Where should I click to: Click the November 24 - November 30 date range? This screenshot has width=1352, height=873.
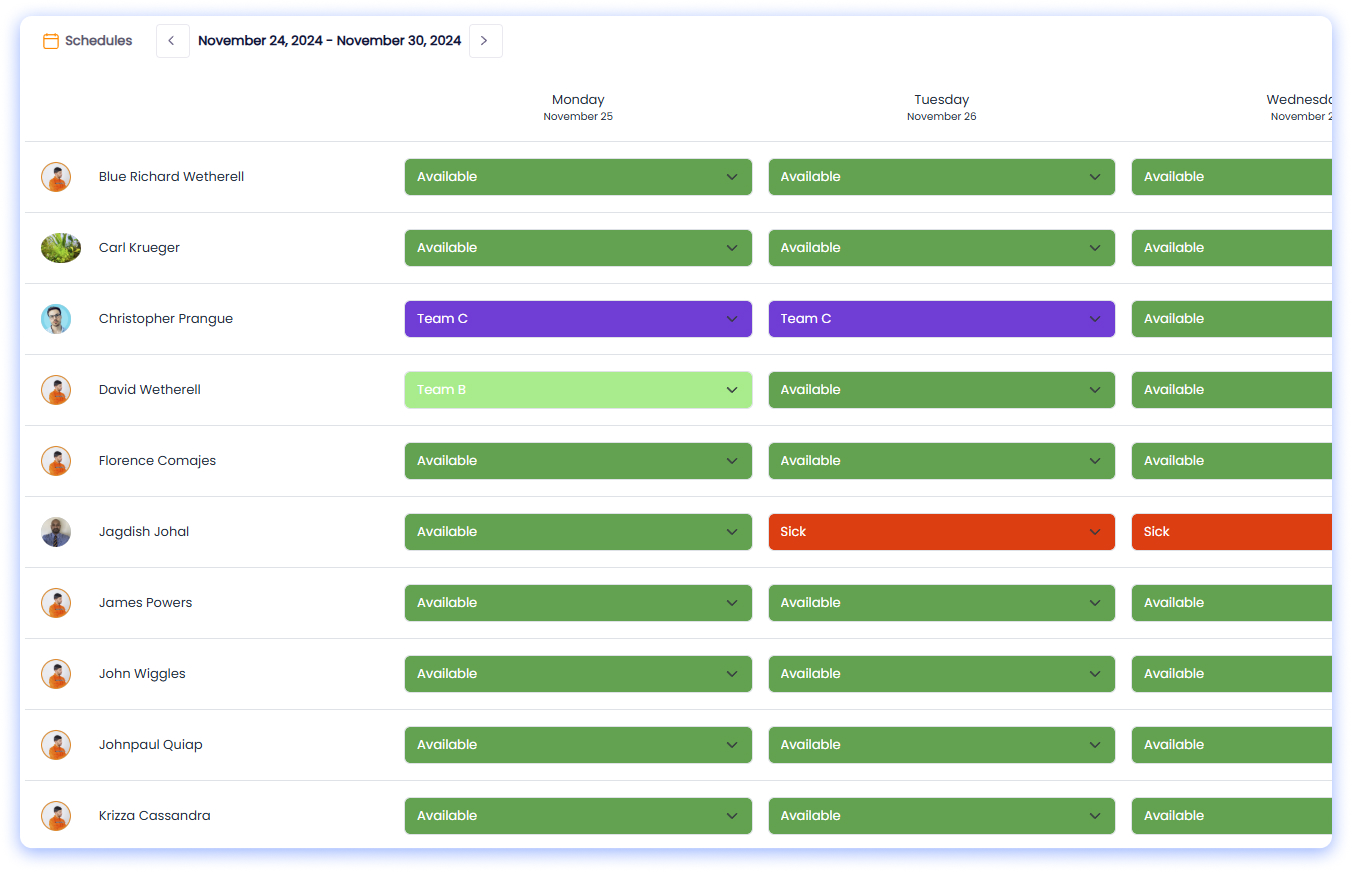coord(329,41)
